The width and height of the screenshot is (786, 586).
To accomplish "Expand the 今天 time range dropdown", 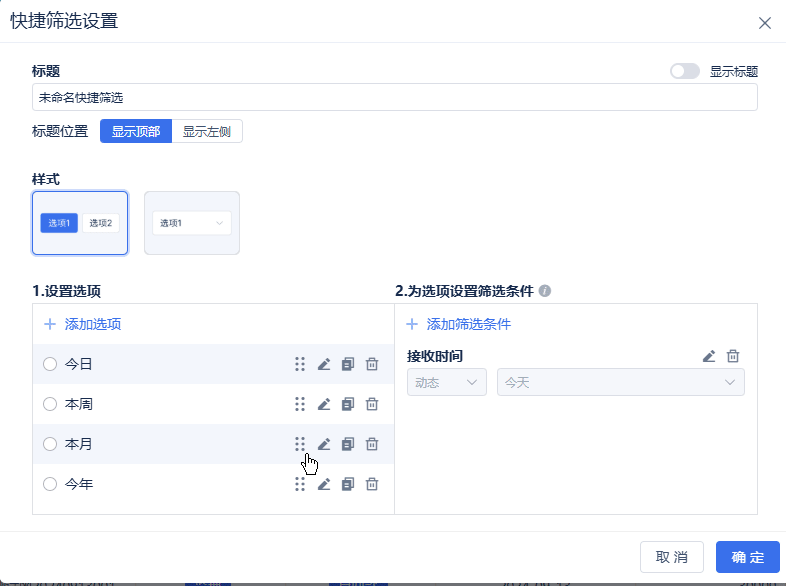I will pos(620,382).
